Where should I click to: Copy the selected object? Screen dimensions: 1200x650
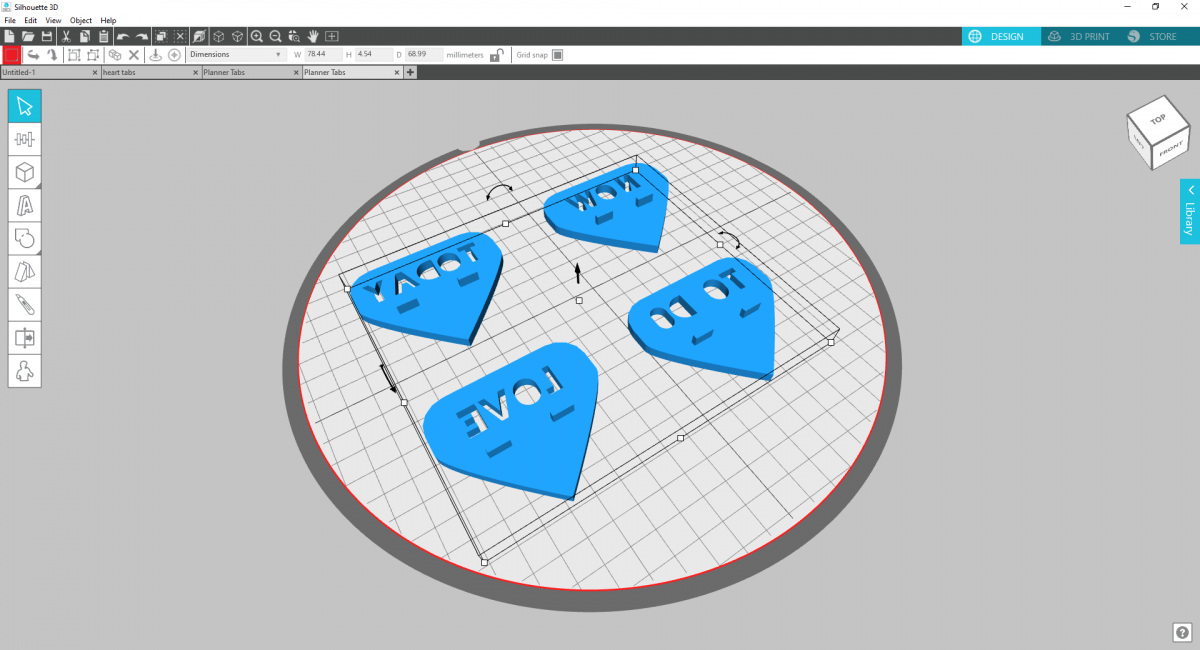coord(85,36)
